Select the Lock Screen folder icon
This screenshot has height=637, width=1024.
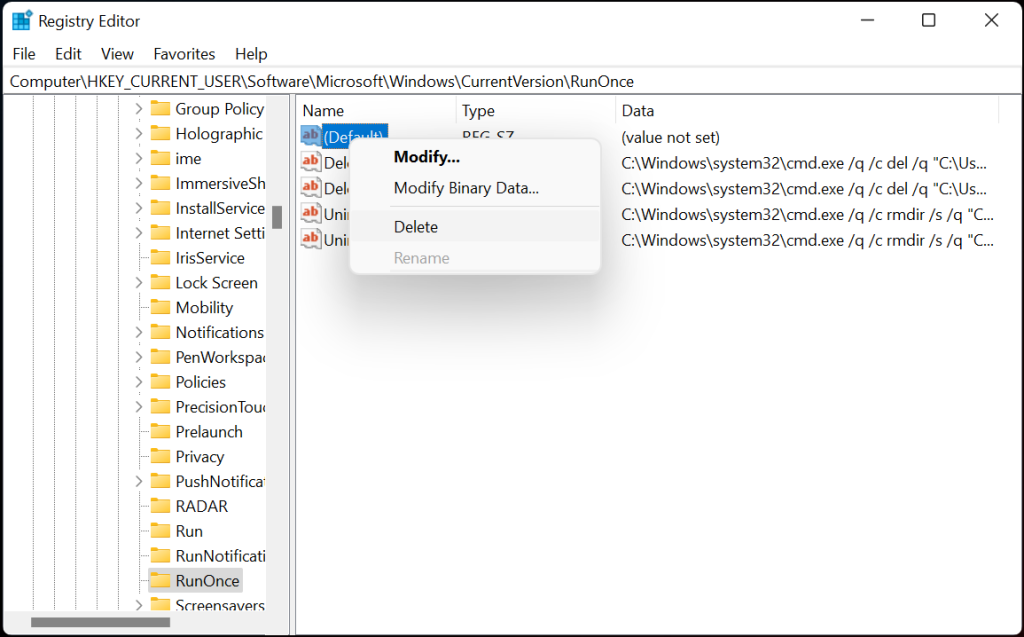pyautogui.click(x=162, y=282)
